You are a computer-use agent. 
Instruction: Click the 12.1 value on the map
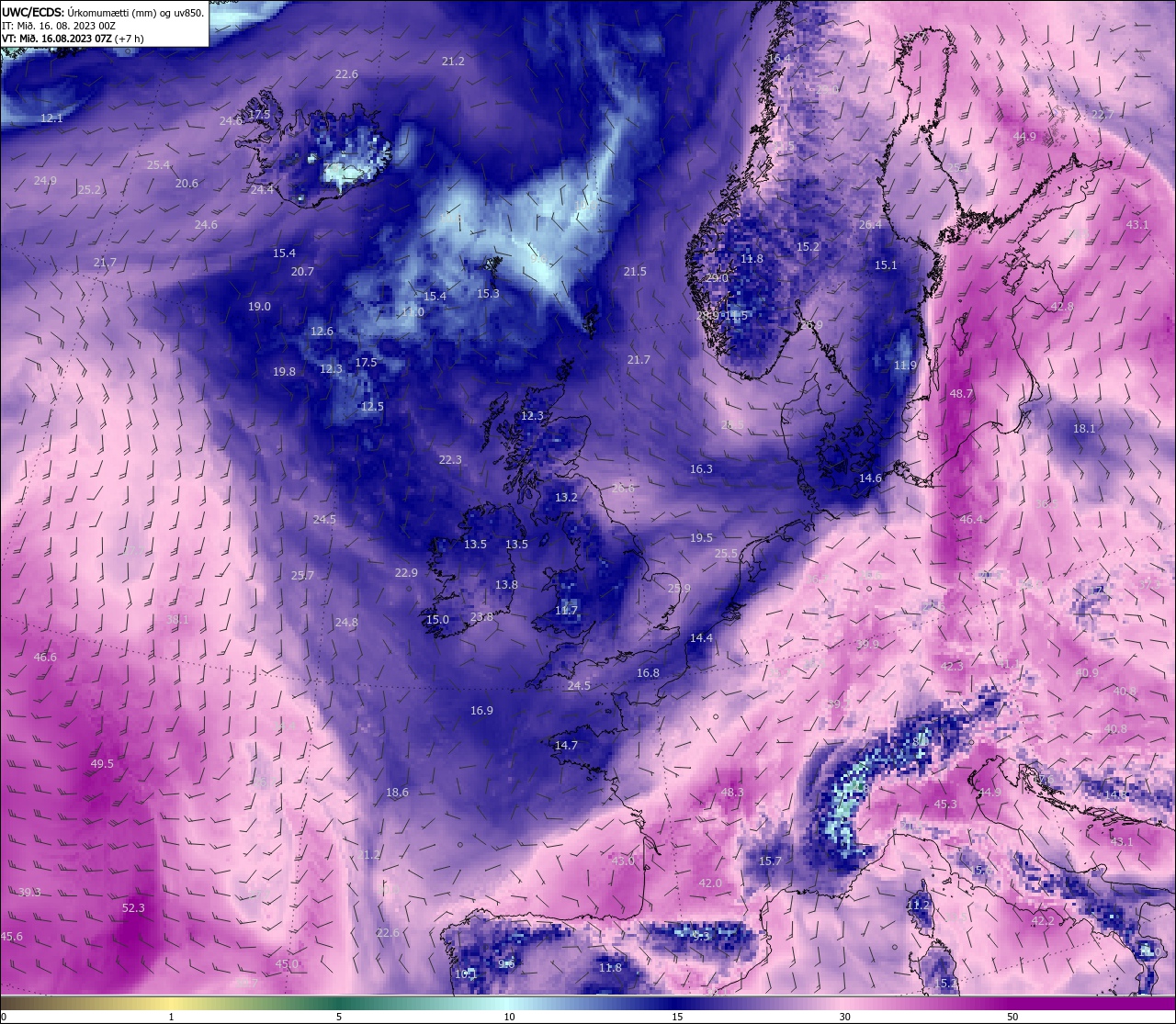(x=51, y=118)
